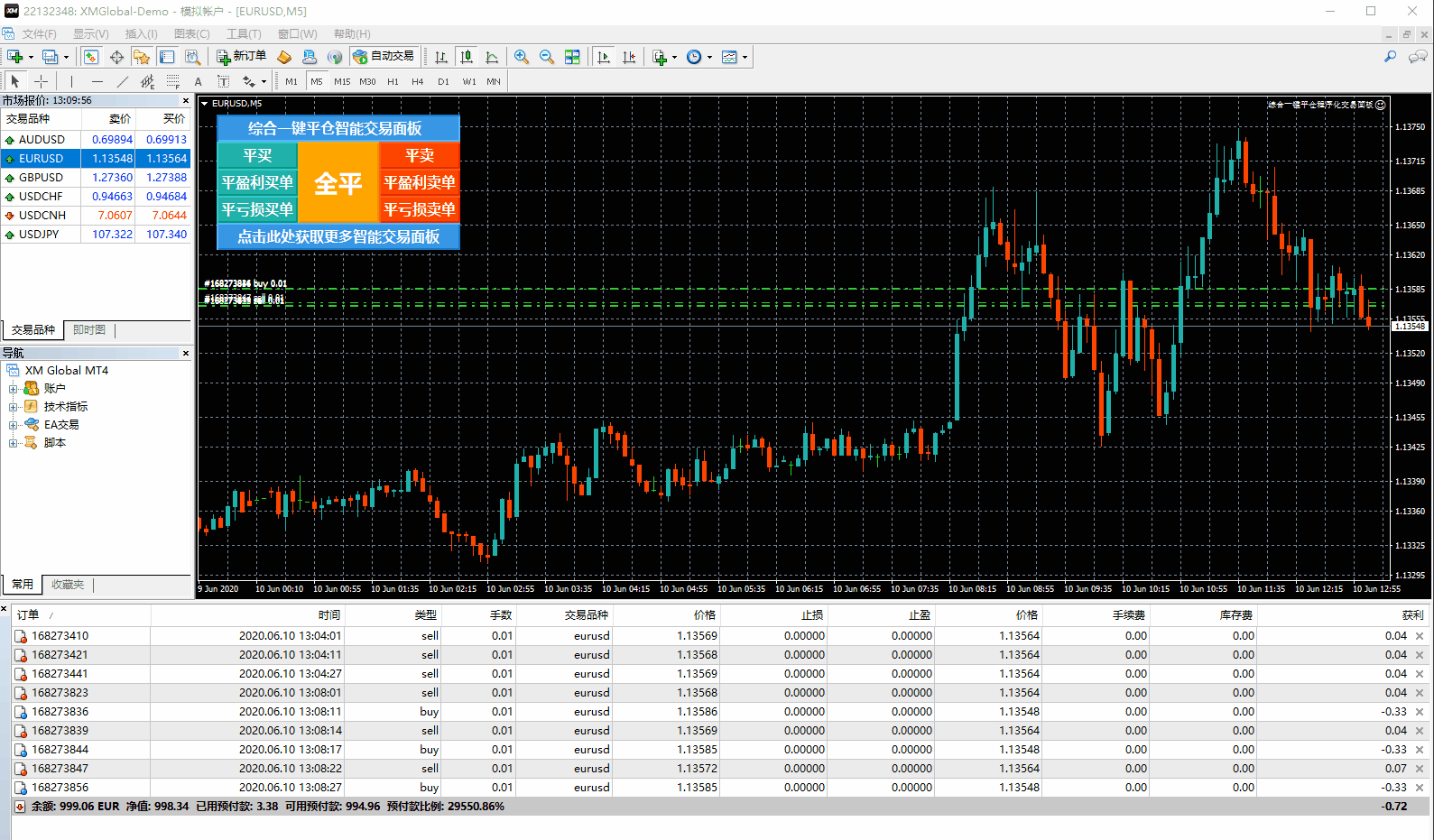The height and width of the screenshot is (840, 1434).
Task: Select the crosshair cursor tool
Action: tap(41, 81)
